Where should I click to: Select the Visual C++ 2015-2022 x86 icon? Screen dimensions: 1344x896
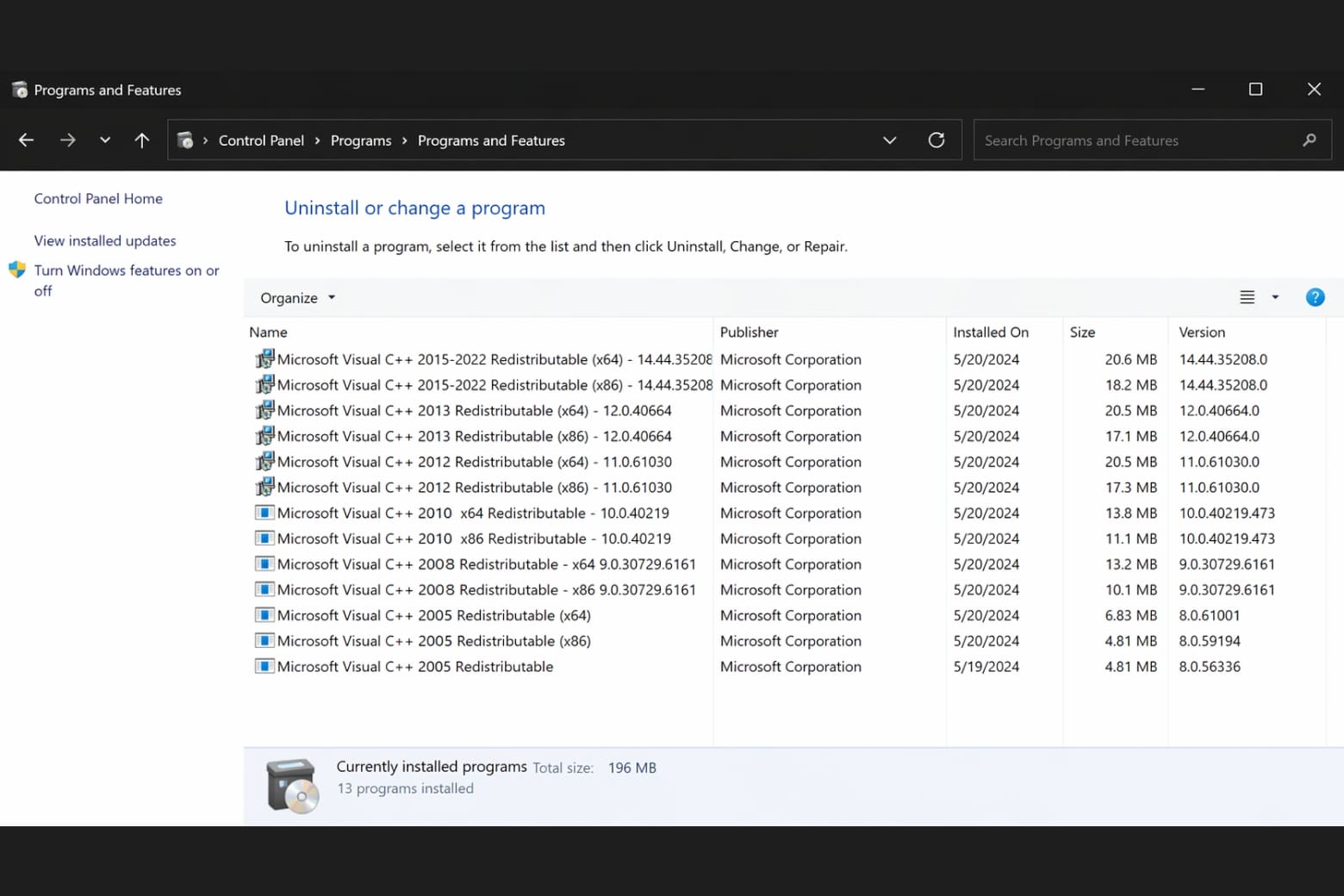264,384
